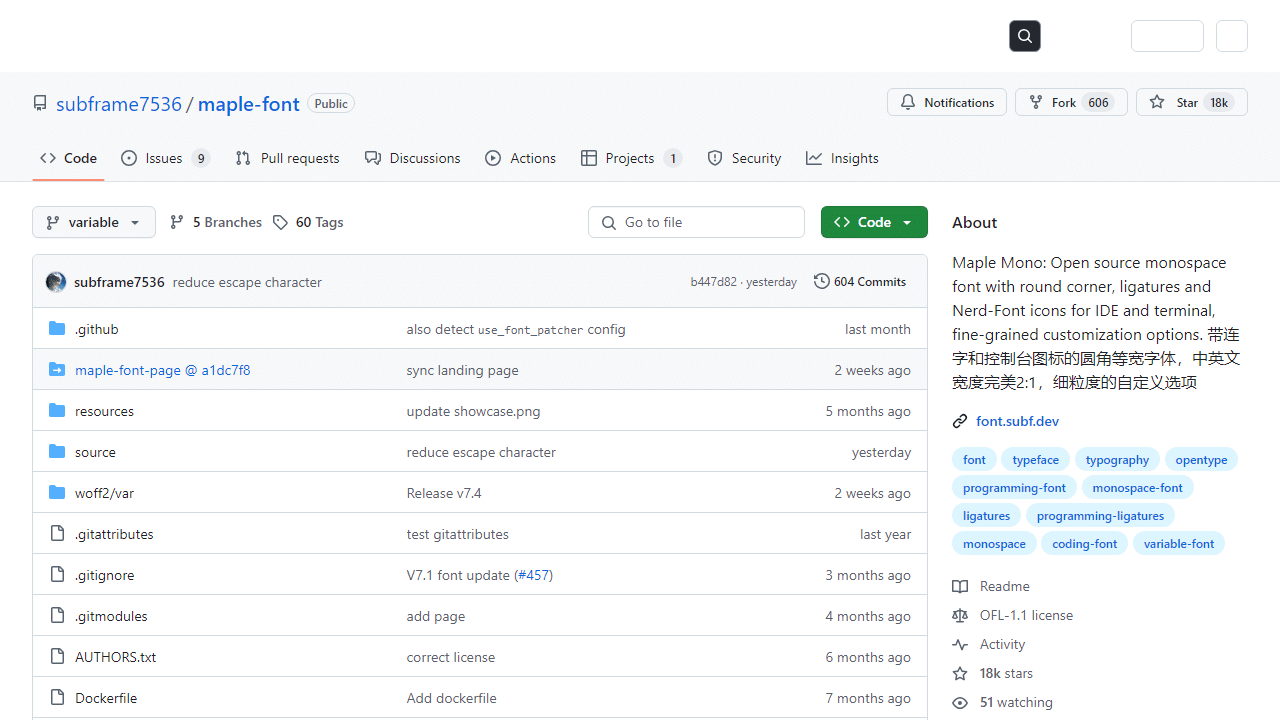Open commit author subframe7536 link

pos(119,282)
